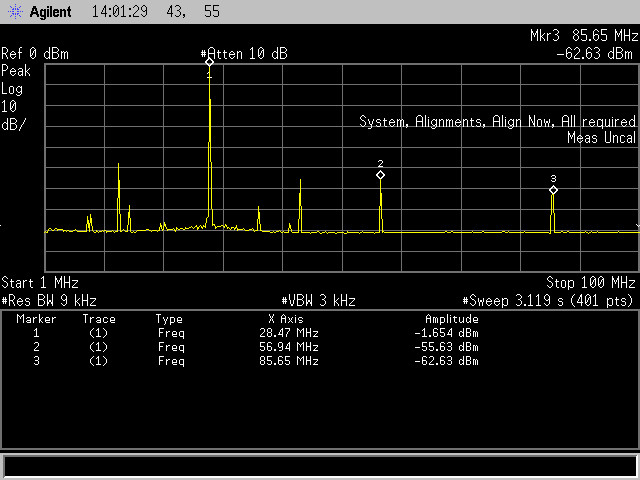Viewport: 640px width, 480px height.
Task: Click the #Sweep 3.119 s readout
Action: click(x=548, y=301)
